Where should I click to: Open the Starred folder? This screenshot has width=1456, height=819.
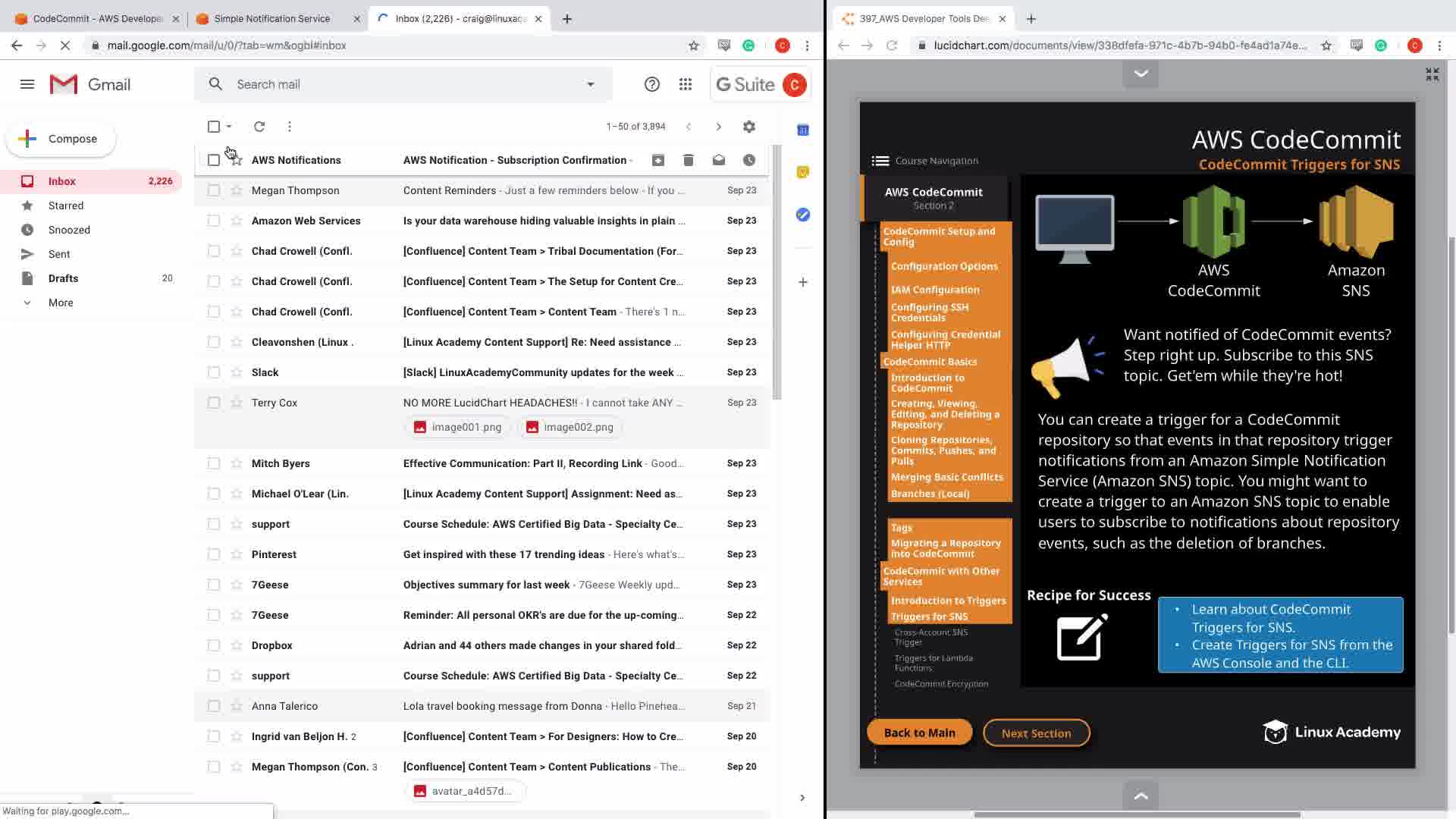pyautogui.click(x=66, y=206)
